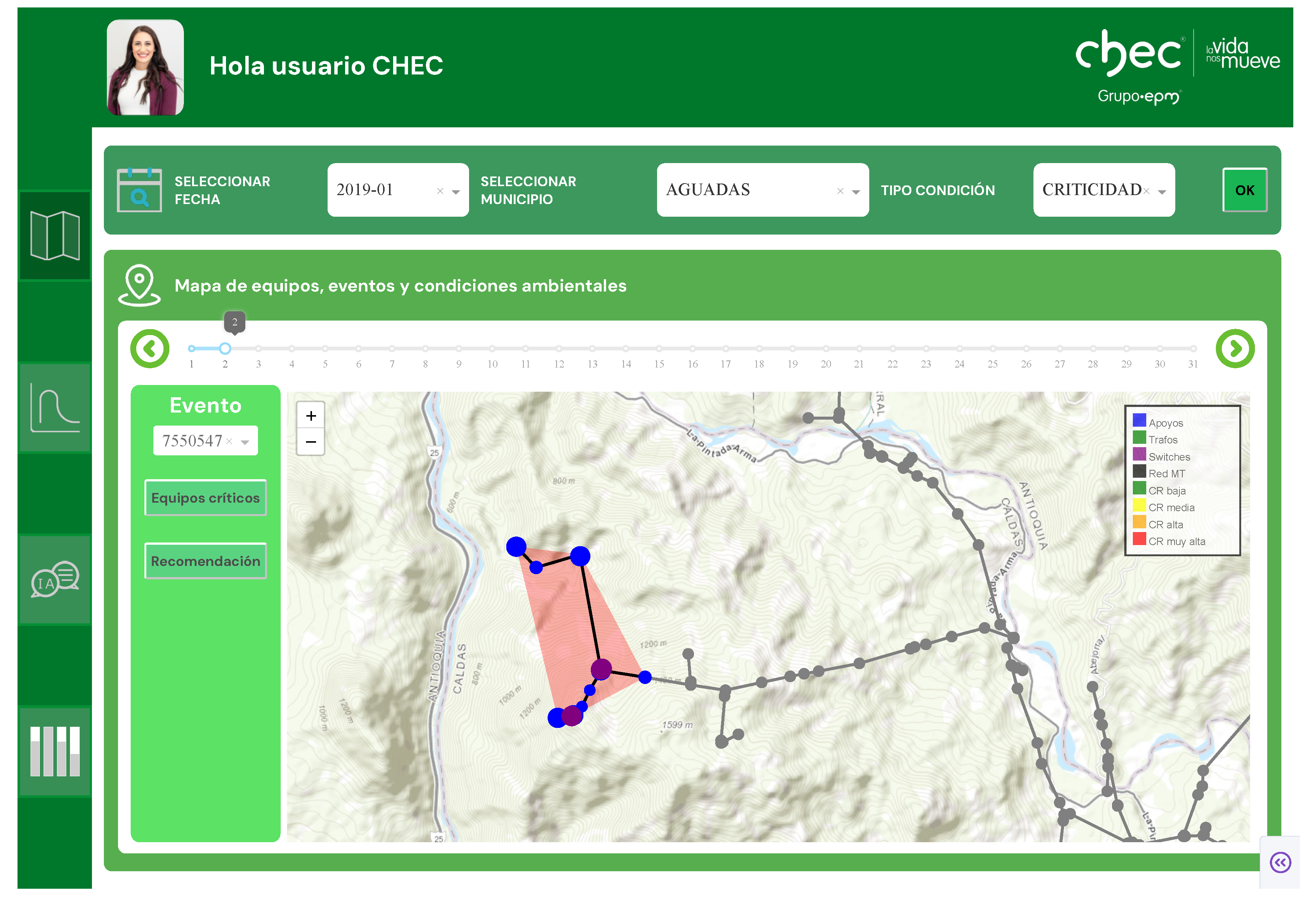The image size is (1316, 904).
Task: Expand the 2019-01 date dropdown
Action: click(456, 192)
